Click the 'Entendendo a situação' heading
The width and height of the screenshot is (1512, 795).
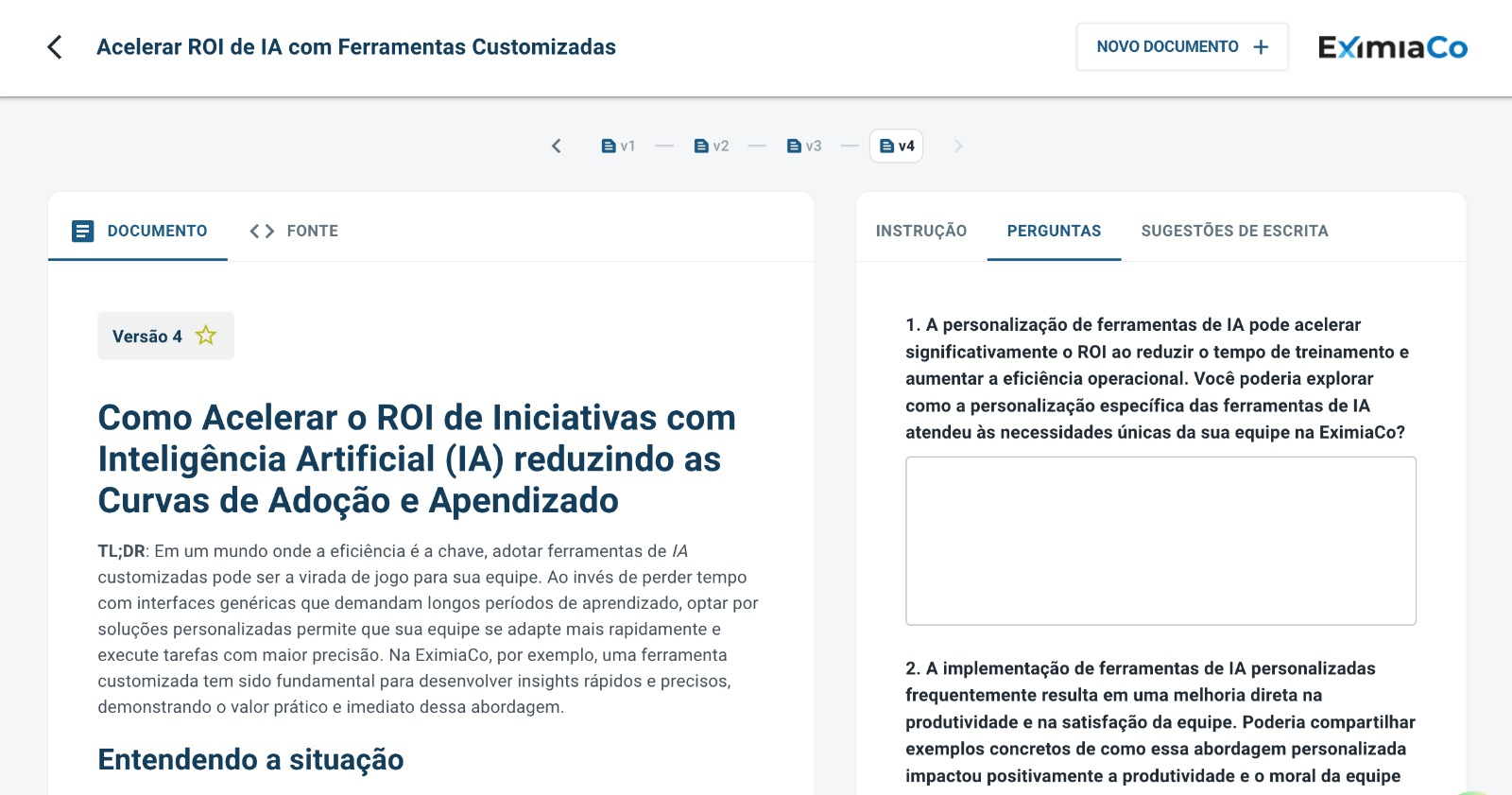click(250, 760)
